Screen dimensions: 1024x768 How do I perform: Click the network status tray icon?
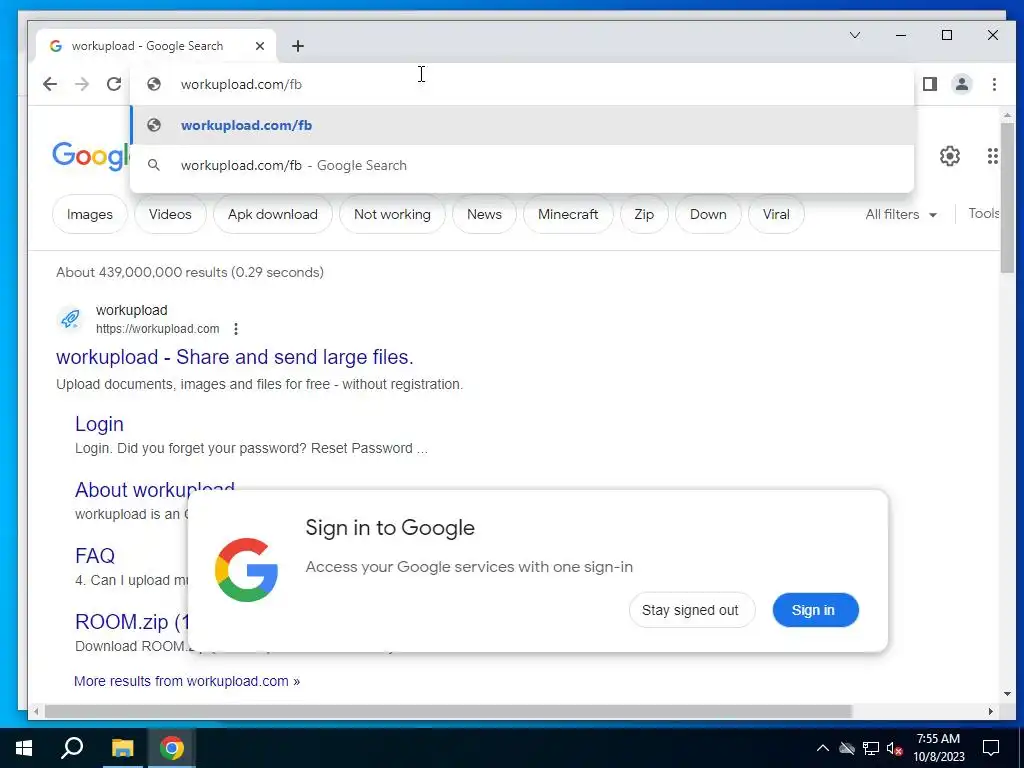click(871, 748)
